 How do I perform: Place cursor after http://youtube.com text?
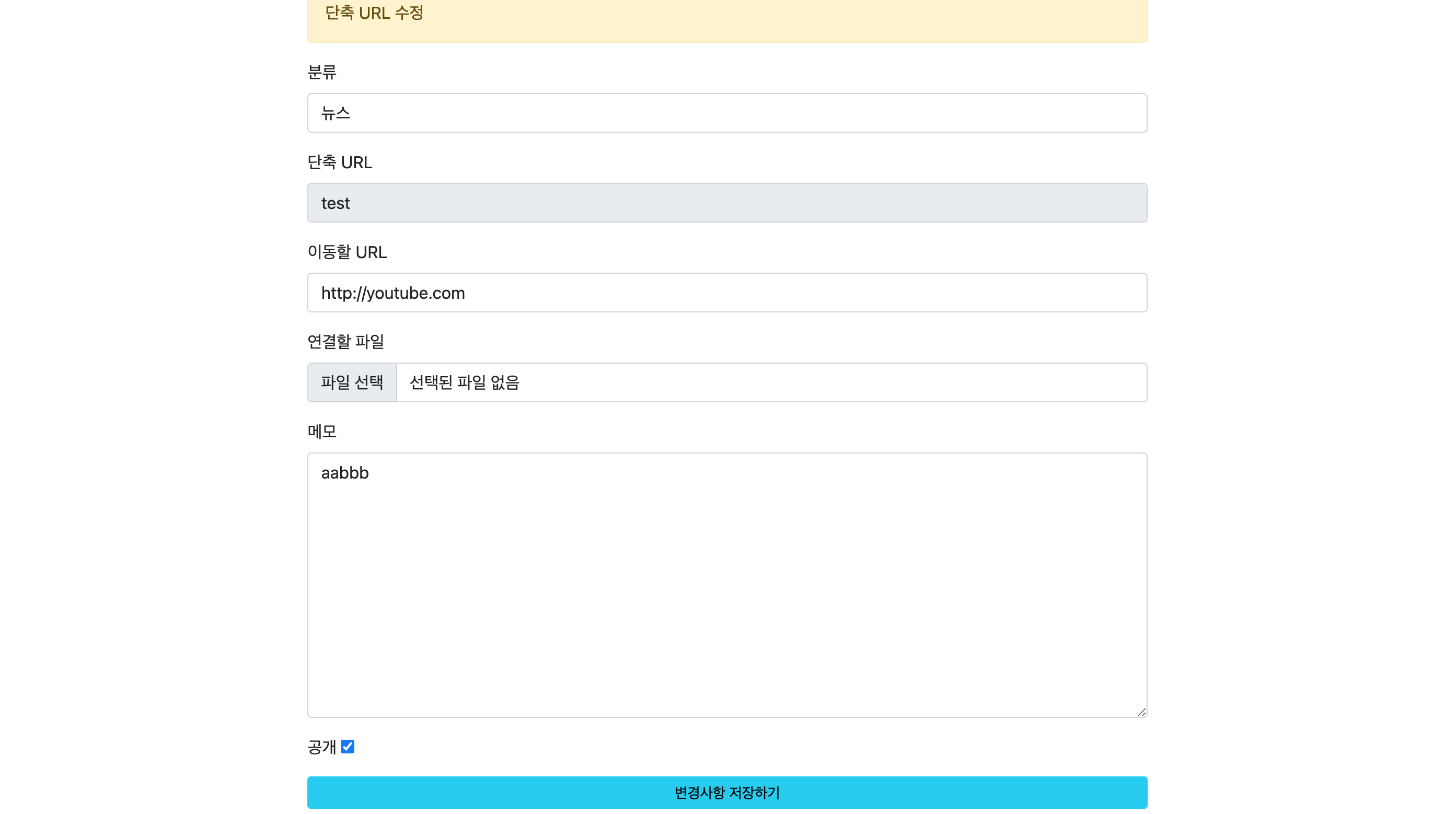click(466, 292)
